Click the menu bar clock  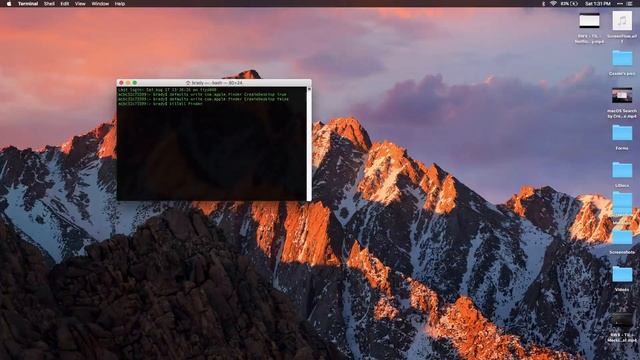coord(598,4)
